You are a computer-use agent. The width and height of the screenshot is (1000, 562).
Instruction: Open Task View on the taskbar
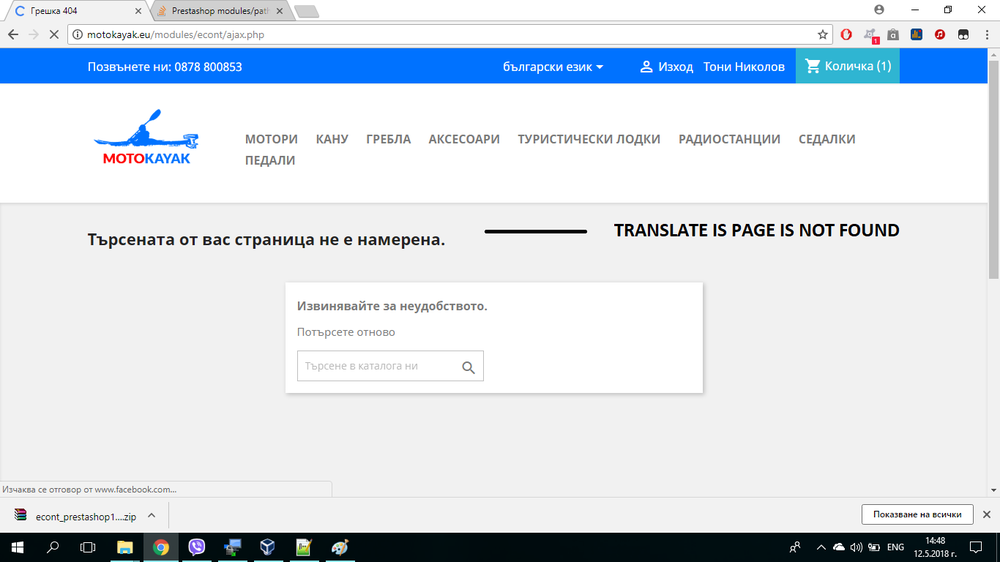pyautogui.click(x=87, y=547)
